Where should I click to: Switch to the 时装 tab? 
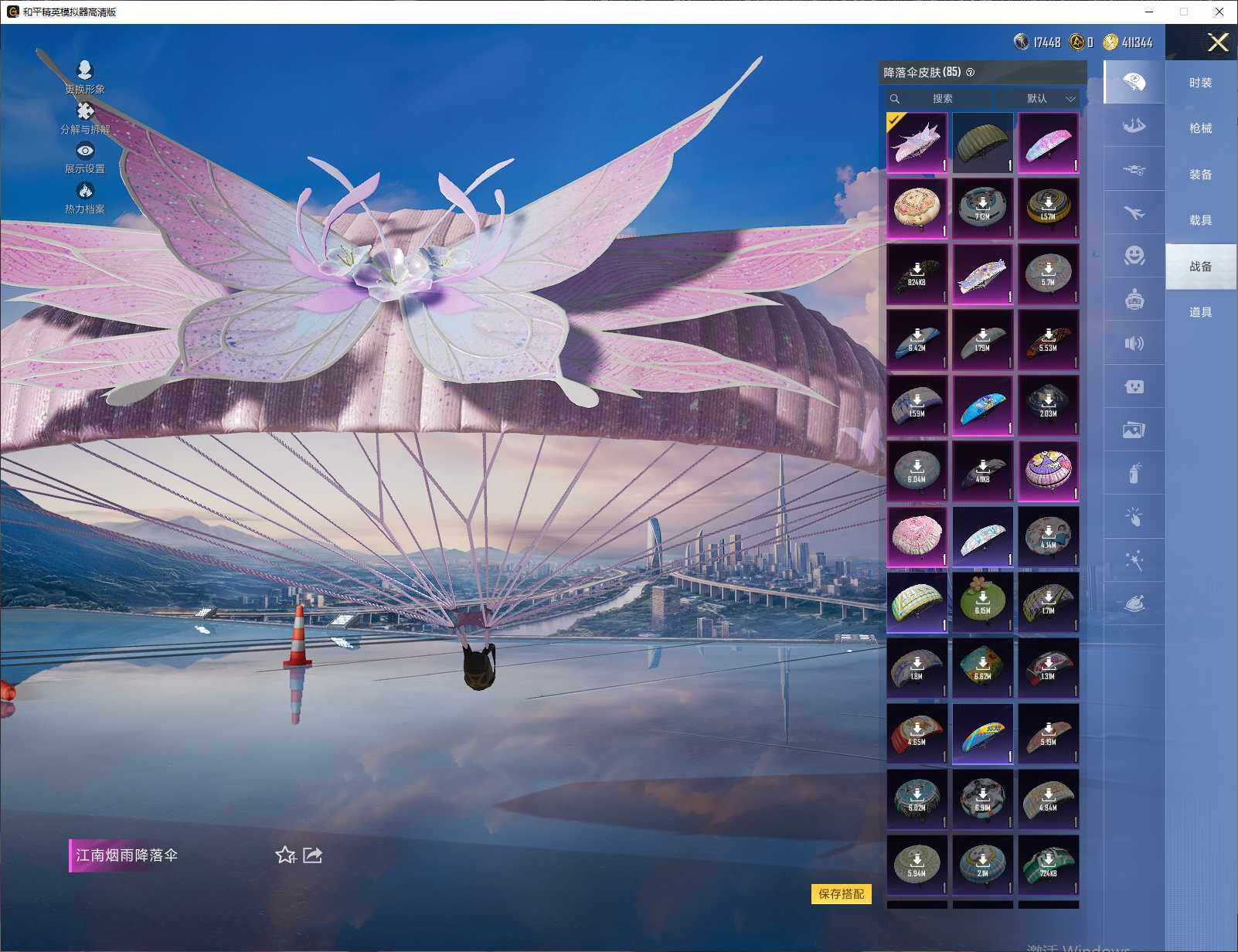click(x=1200, y=83)
